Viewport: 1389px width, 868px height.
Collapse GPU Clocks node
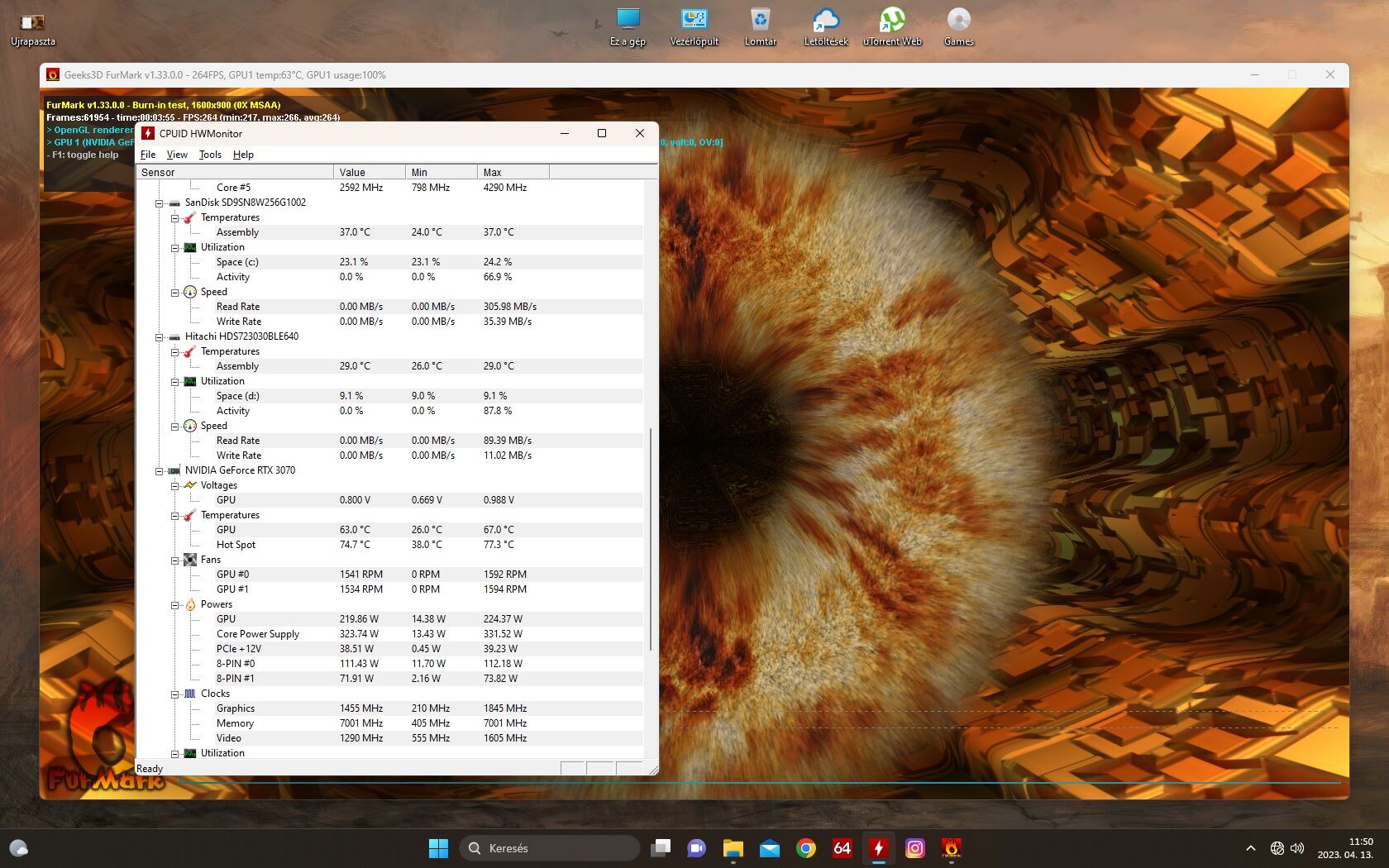174,694
